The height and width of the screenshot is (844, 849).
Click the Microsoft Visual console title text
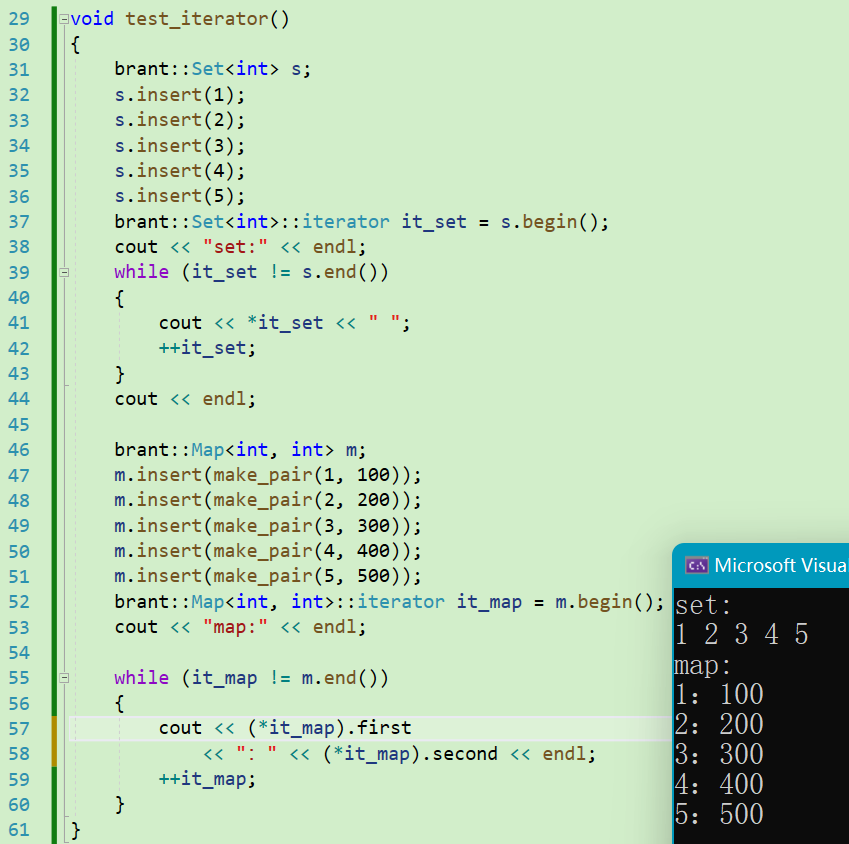[x=781, y=566]
